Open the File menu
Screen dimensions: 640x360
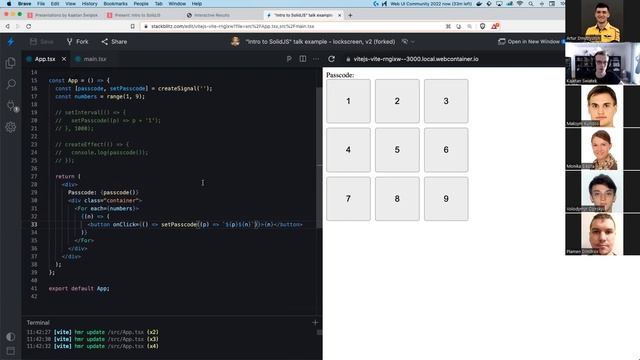click(41, 4)
